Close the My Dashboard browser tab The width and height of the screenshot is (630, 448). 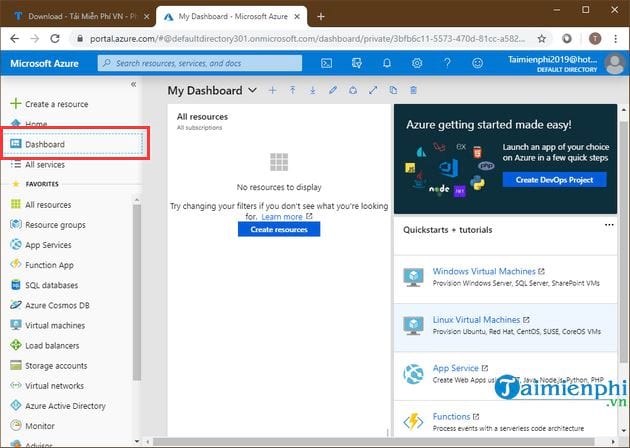[x=297, y=16]
